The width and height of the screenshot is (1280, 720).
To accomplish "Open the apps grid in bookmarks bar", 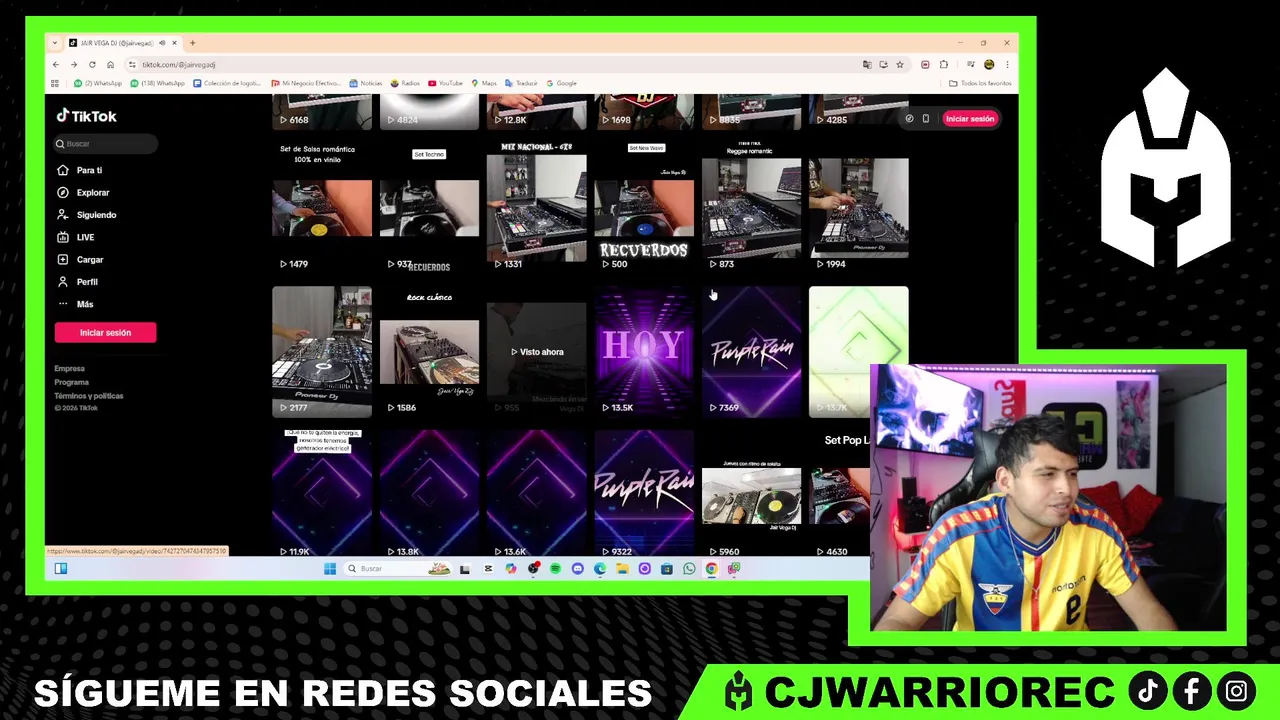I will [55, 83].
